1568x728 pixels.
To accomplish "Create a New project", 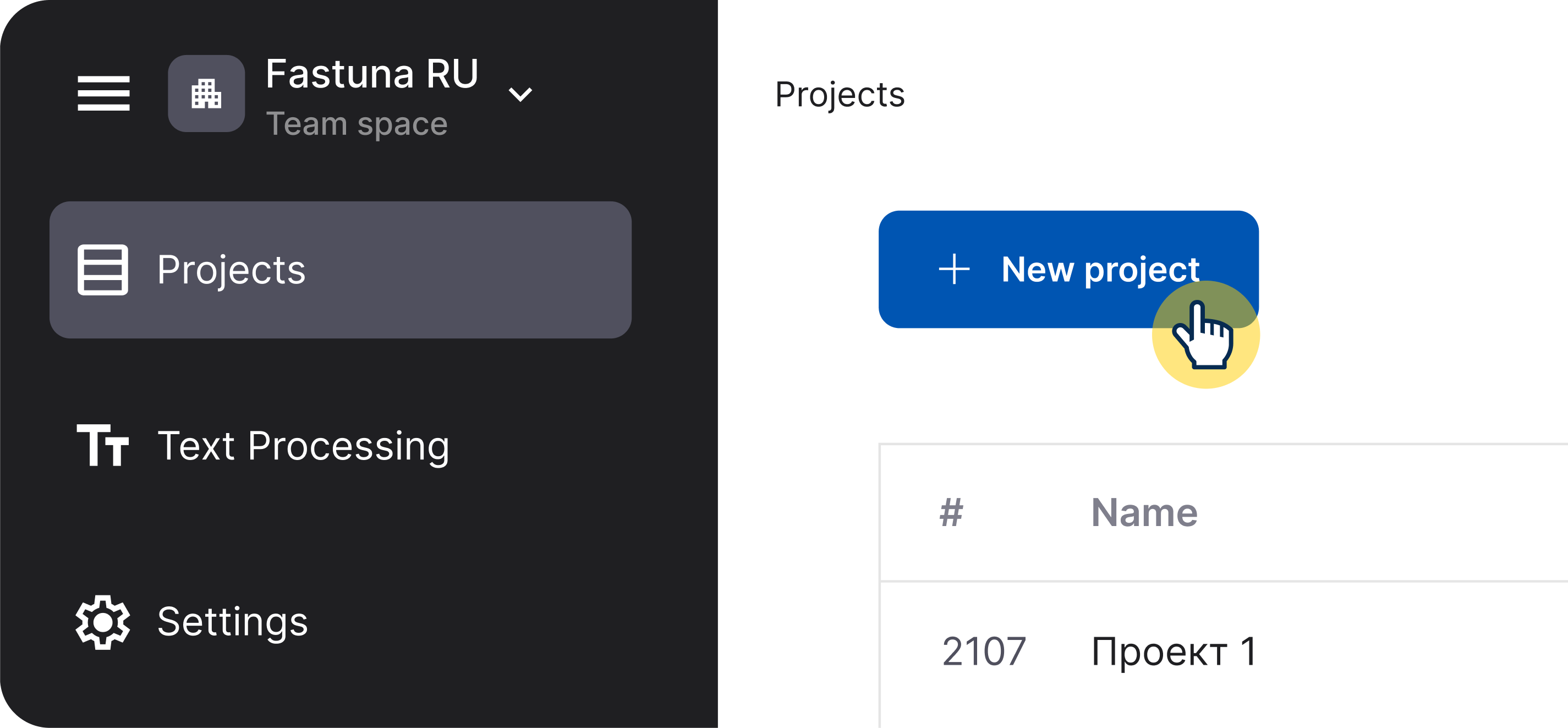I will 1068,269.
